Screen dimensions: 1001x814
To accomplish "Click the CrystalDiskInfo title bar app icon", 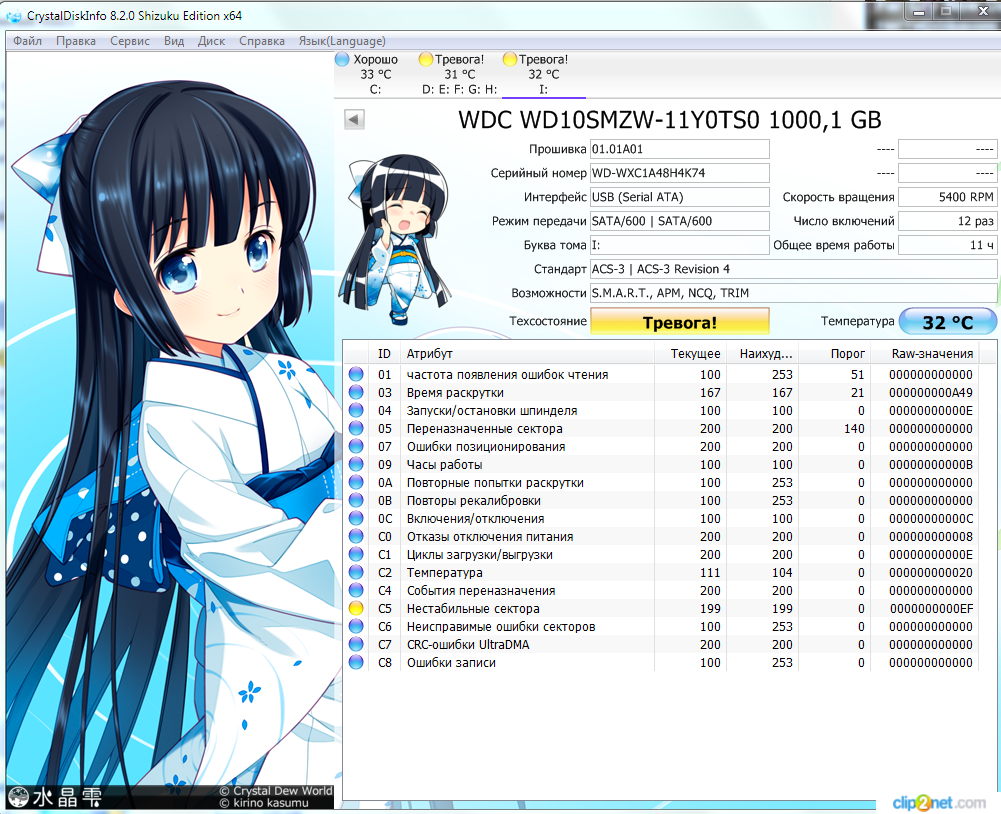I will pos(13,15).
